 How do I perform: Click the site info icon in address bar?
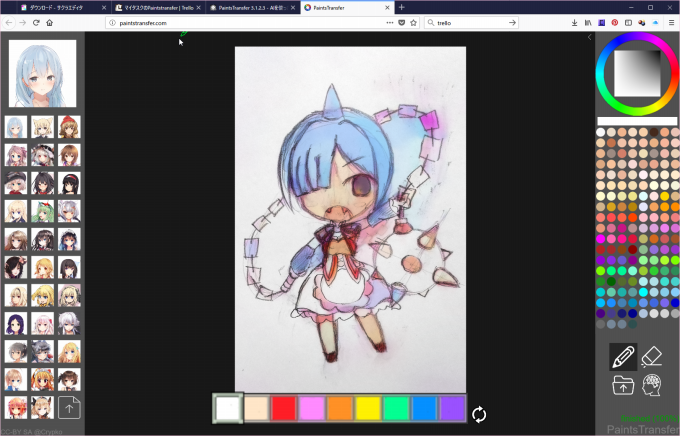point(112,23)
